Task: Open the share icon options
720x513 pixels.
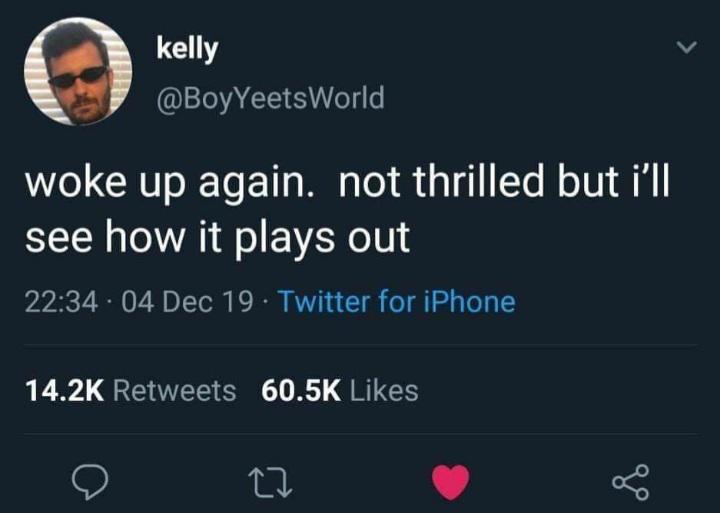Action: click(631, 482)
